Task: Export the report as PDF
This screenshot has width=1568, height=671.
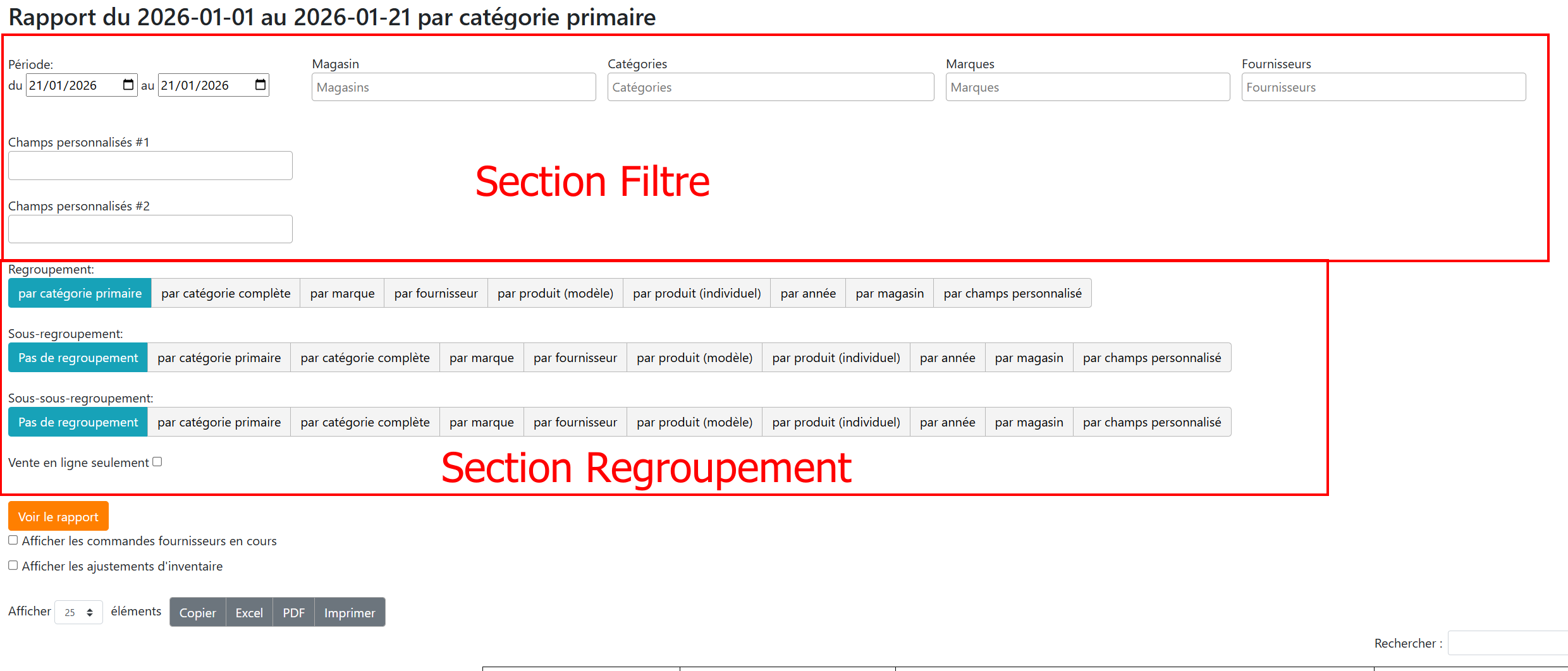Action: pos(293,612)
